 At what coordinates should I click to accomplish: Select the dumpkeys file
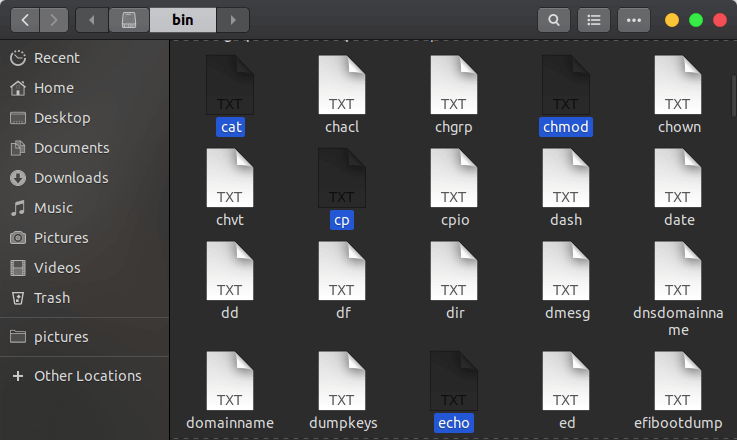pos(343,390)
